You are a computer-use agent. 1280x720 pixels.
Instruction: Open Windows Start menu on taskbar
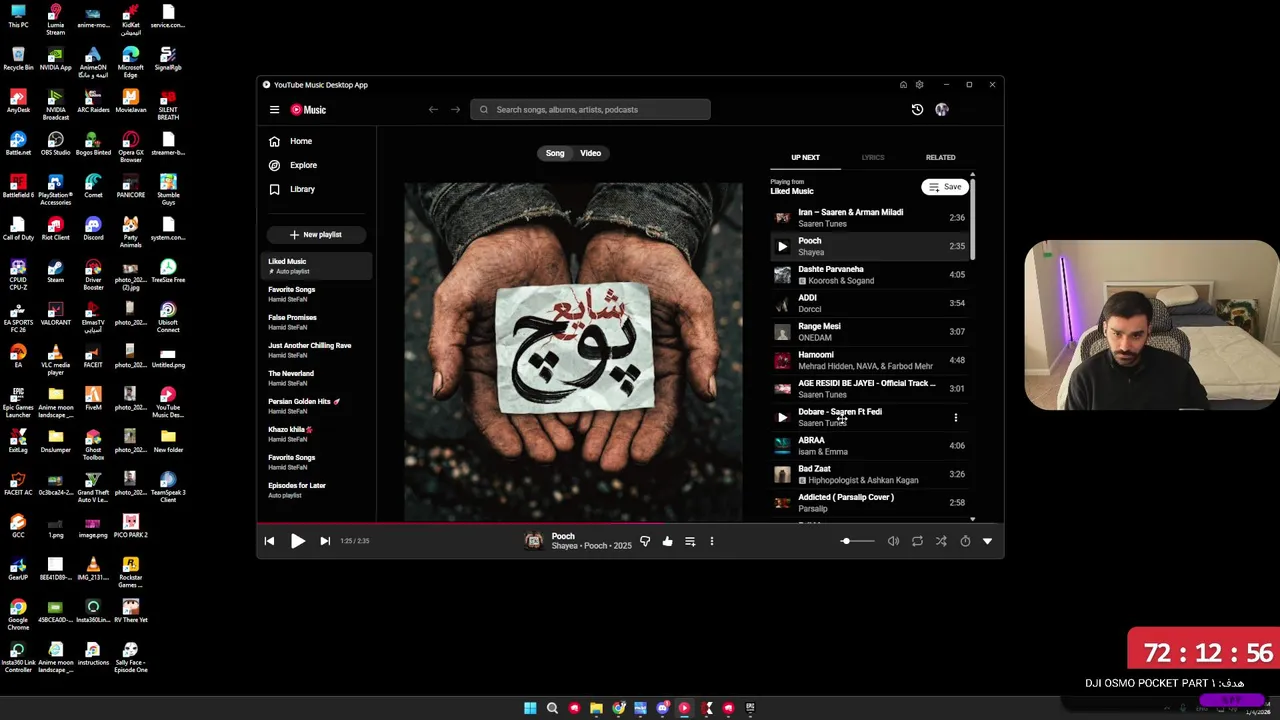click(530, 708)
